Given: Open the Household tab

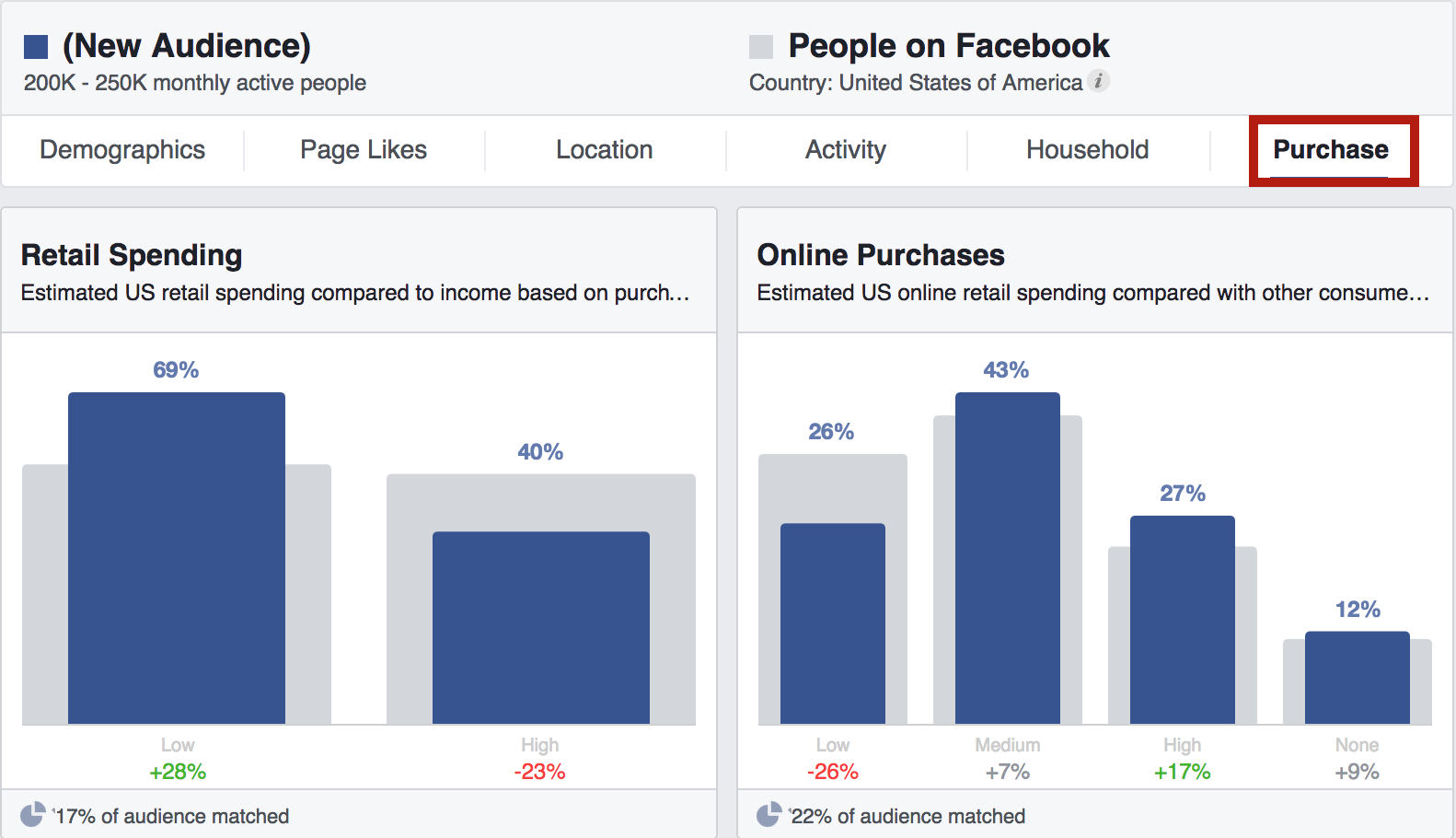Looking at the screenshot, I should tap(1086, 149).
